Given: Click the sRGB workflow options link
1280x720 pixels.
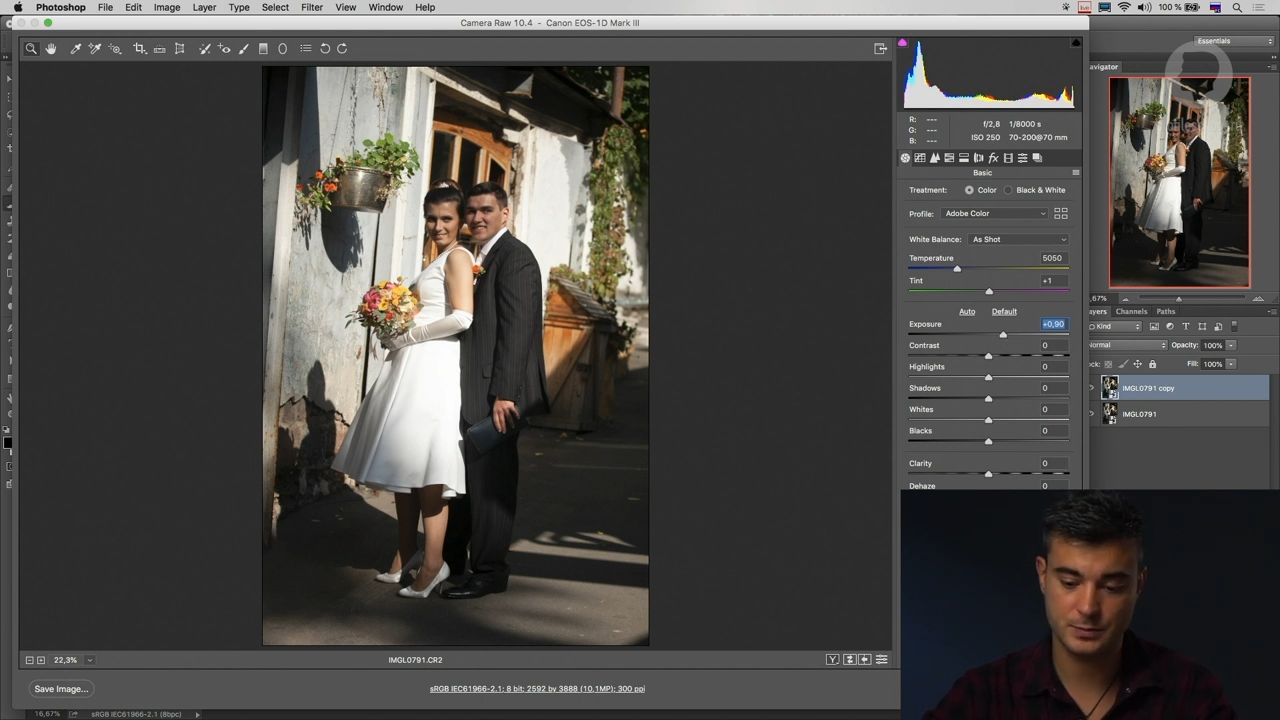Looking at the screenshot, I should point(537,688).
